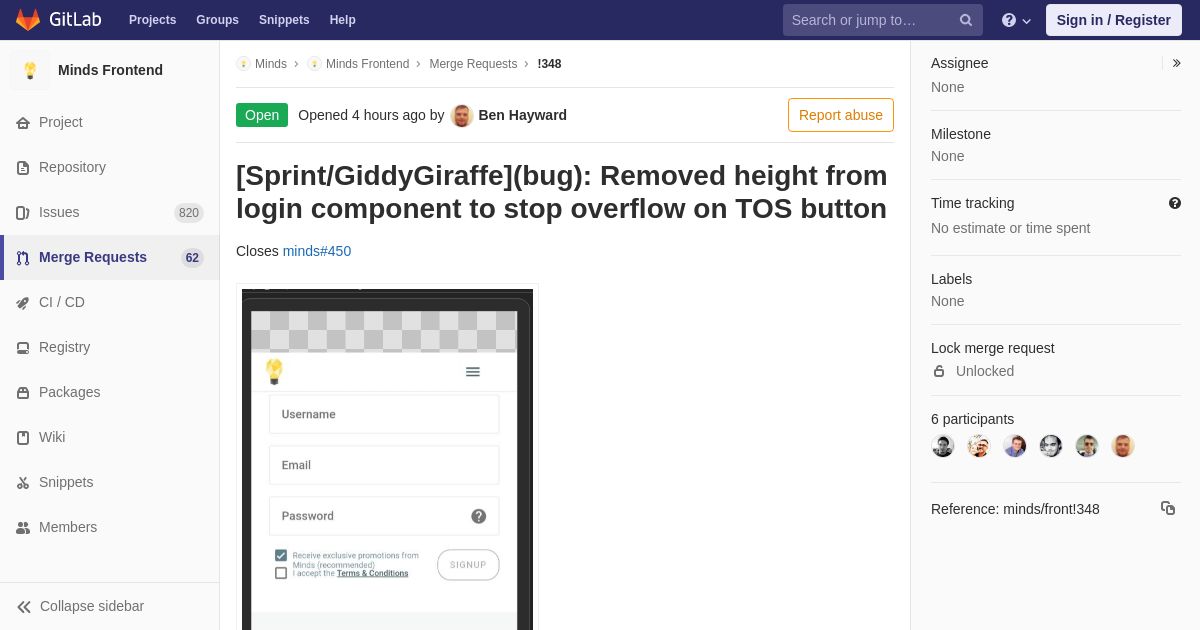
Task: Click the Project sidebar label
Action: point(61,122)
